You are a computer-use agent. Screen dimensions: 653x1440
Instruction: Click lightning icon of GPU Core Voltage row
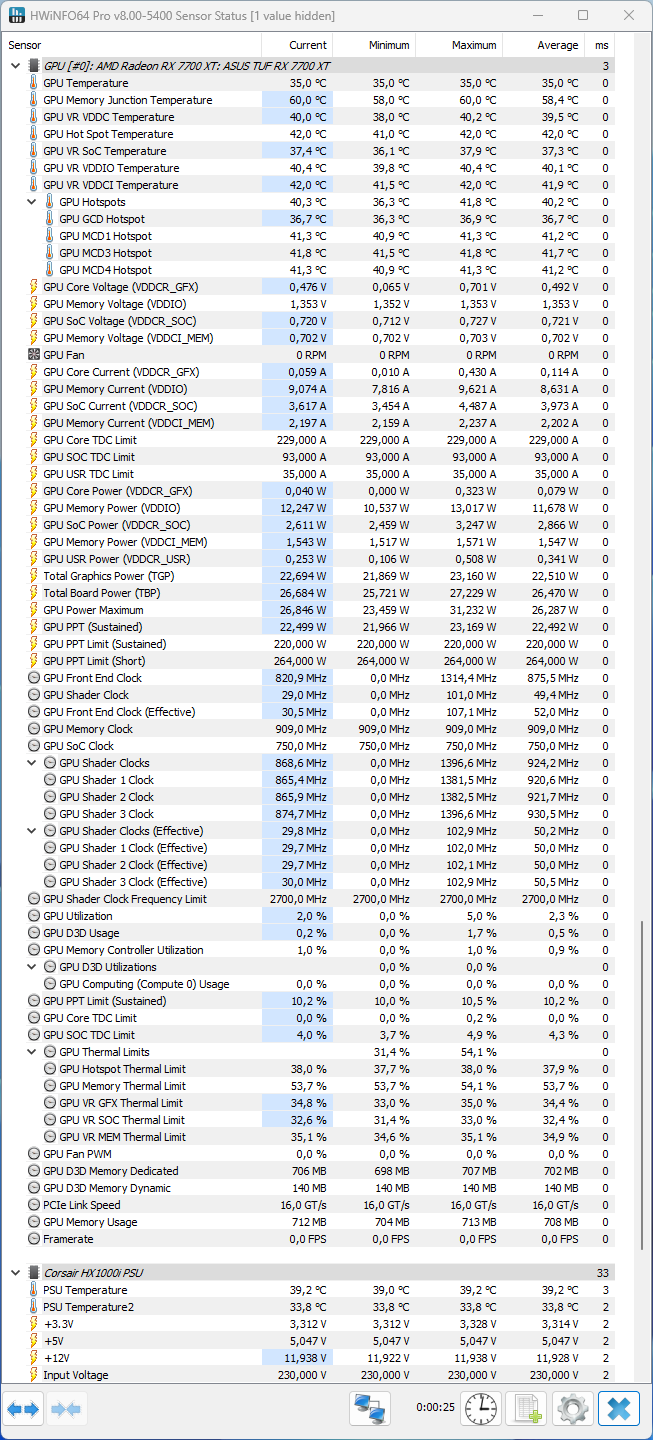coord(34,287)
